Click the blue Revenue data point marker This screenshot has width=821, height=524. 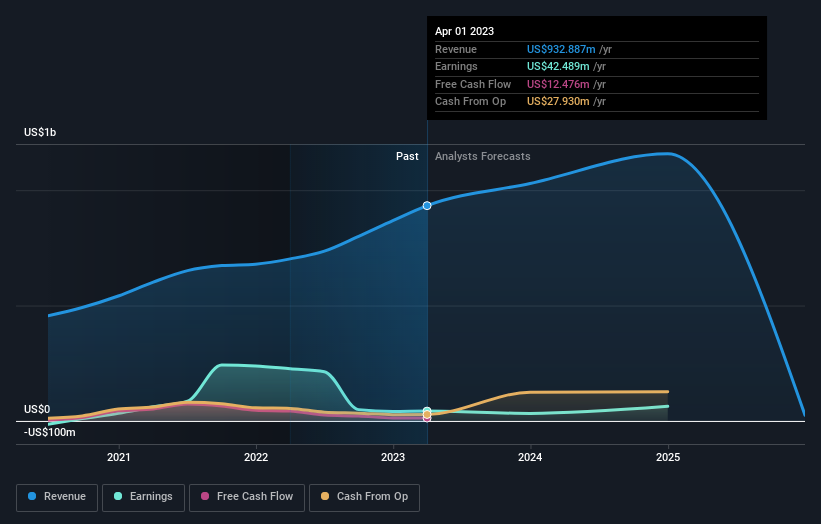click(x=427, y=206)
